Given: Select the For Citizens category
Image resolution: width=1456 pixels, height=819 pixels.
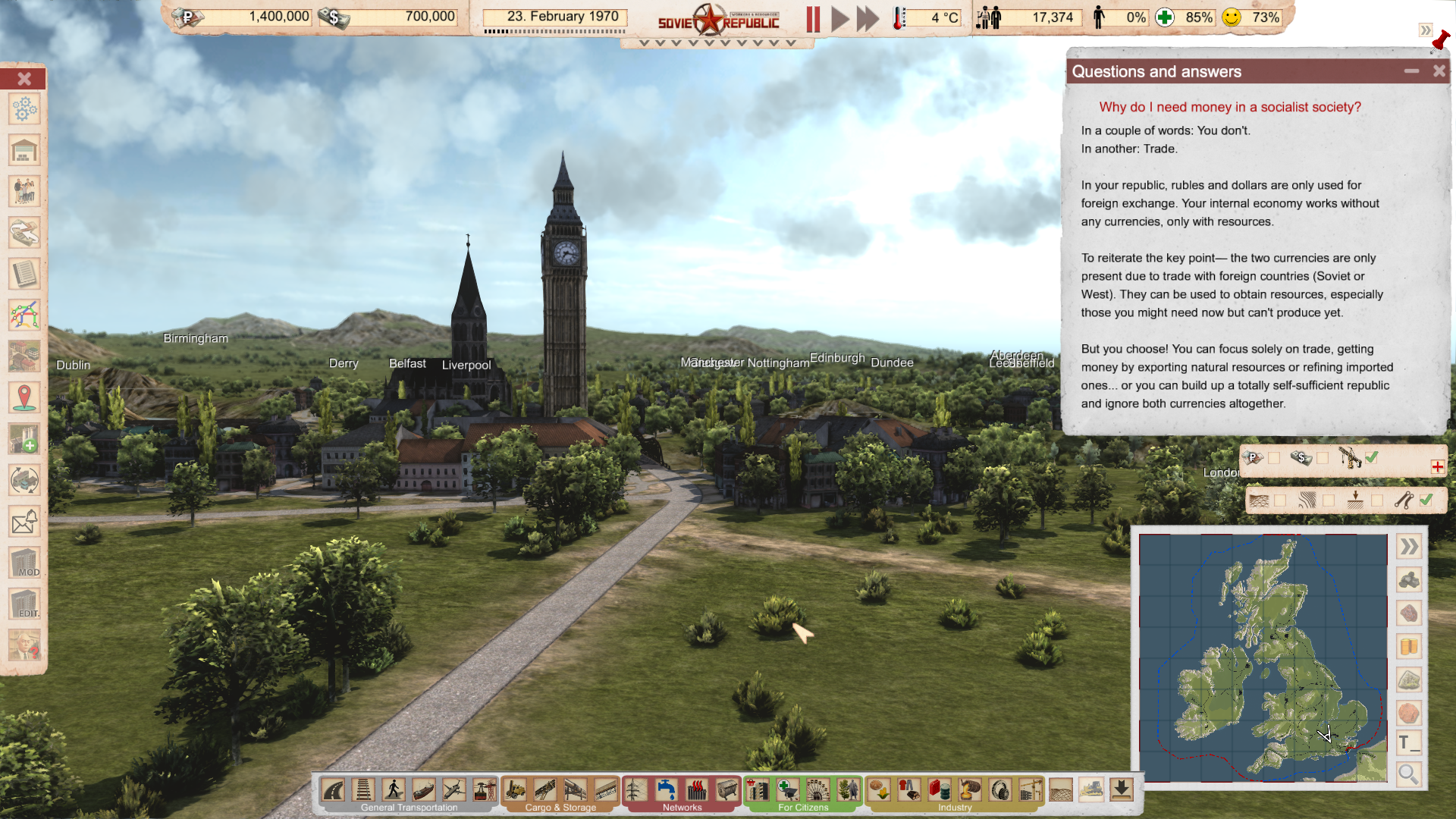Looking at the screenshot, I should (x=803, y=808).
